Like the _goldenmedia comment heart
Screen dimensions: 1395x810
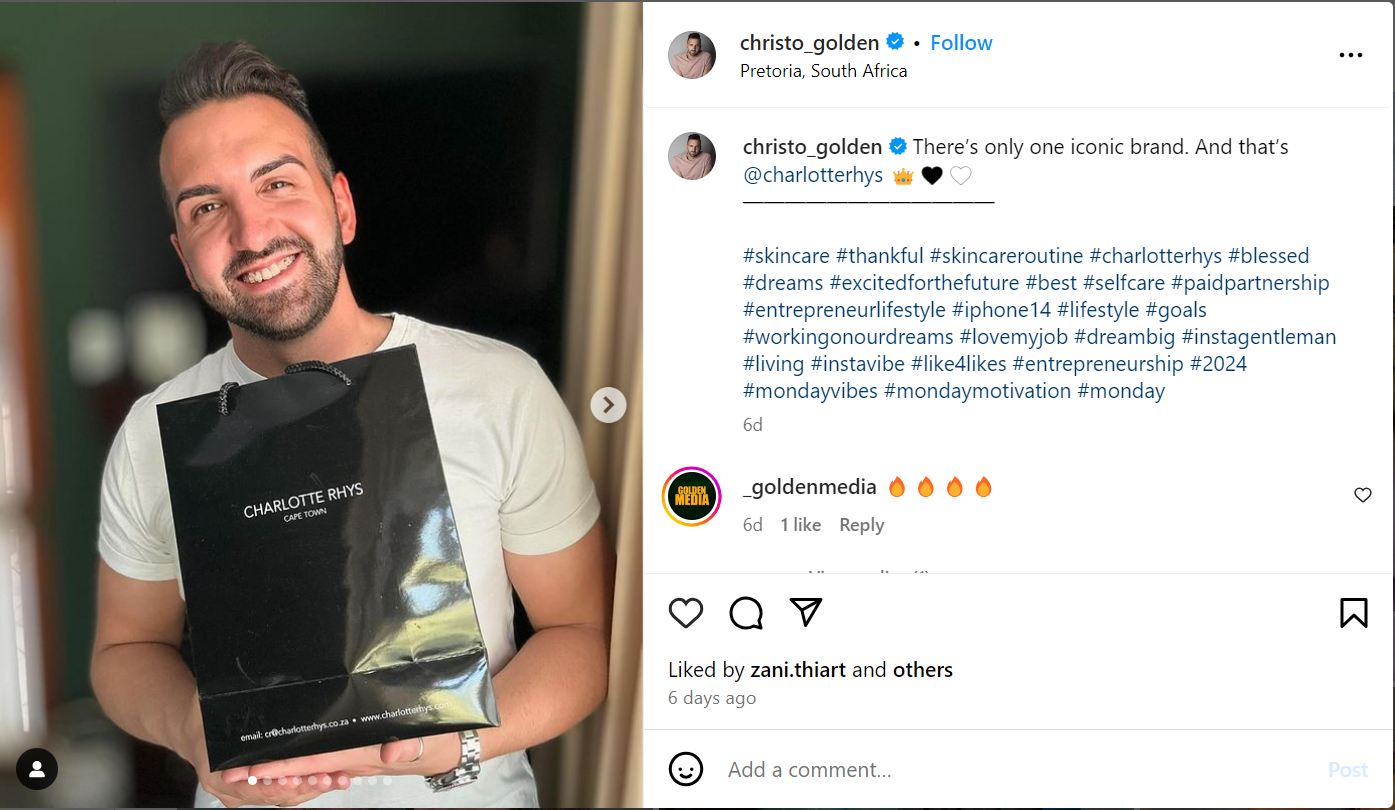point(1362,495)
